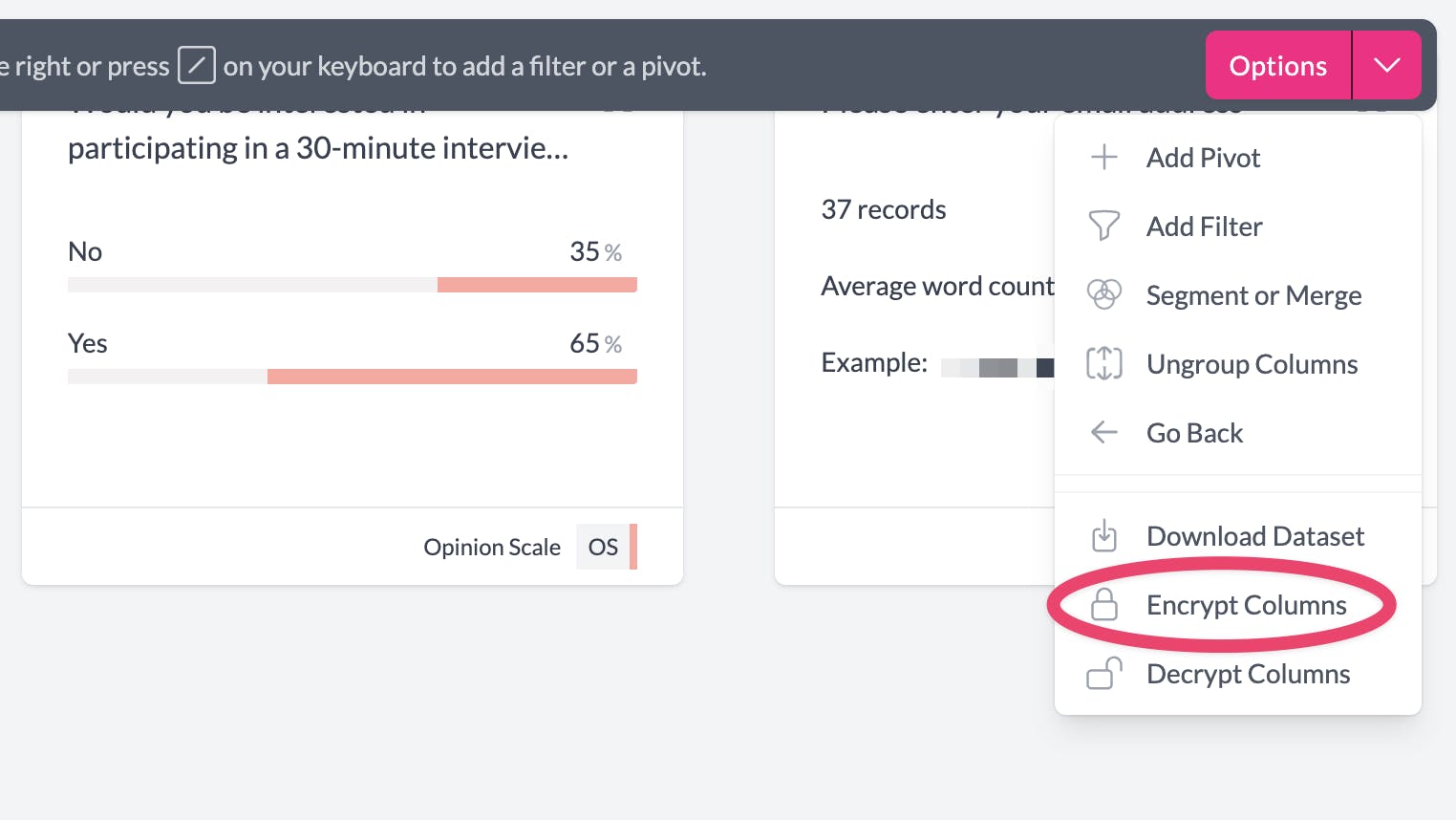Screen dimensions: 1456x820
Task: Click the Average word count label
Action: point(936,286)
